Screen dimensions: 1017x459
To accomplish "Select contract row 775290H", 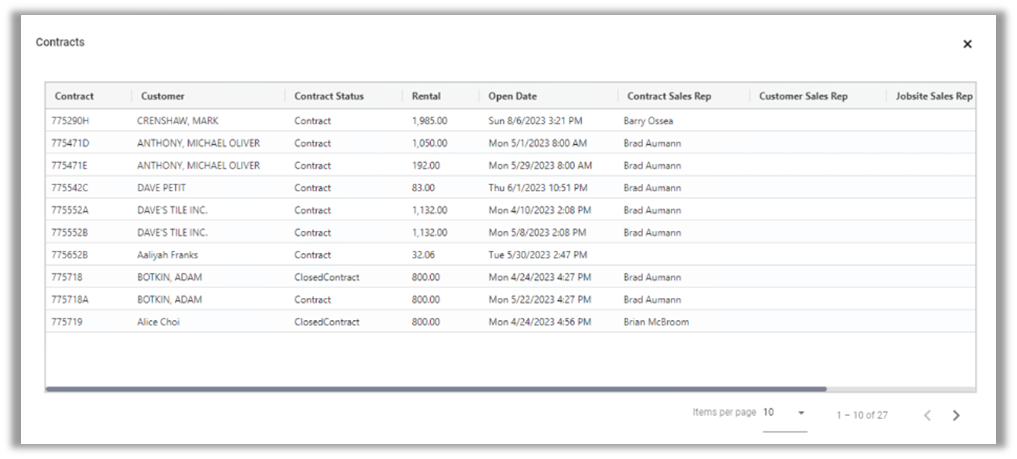I will 70,121.
